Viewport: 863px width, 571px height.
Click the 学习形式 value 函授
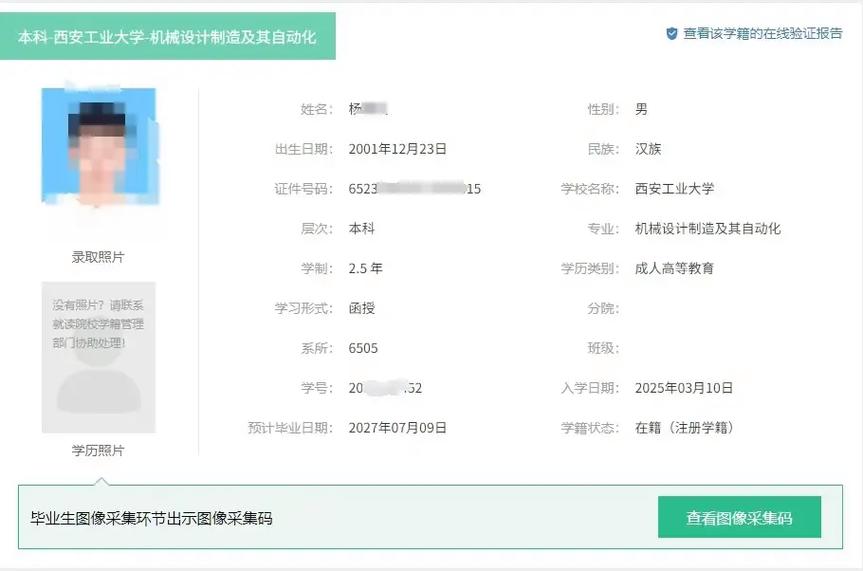(x=362, y=308)
